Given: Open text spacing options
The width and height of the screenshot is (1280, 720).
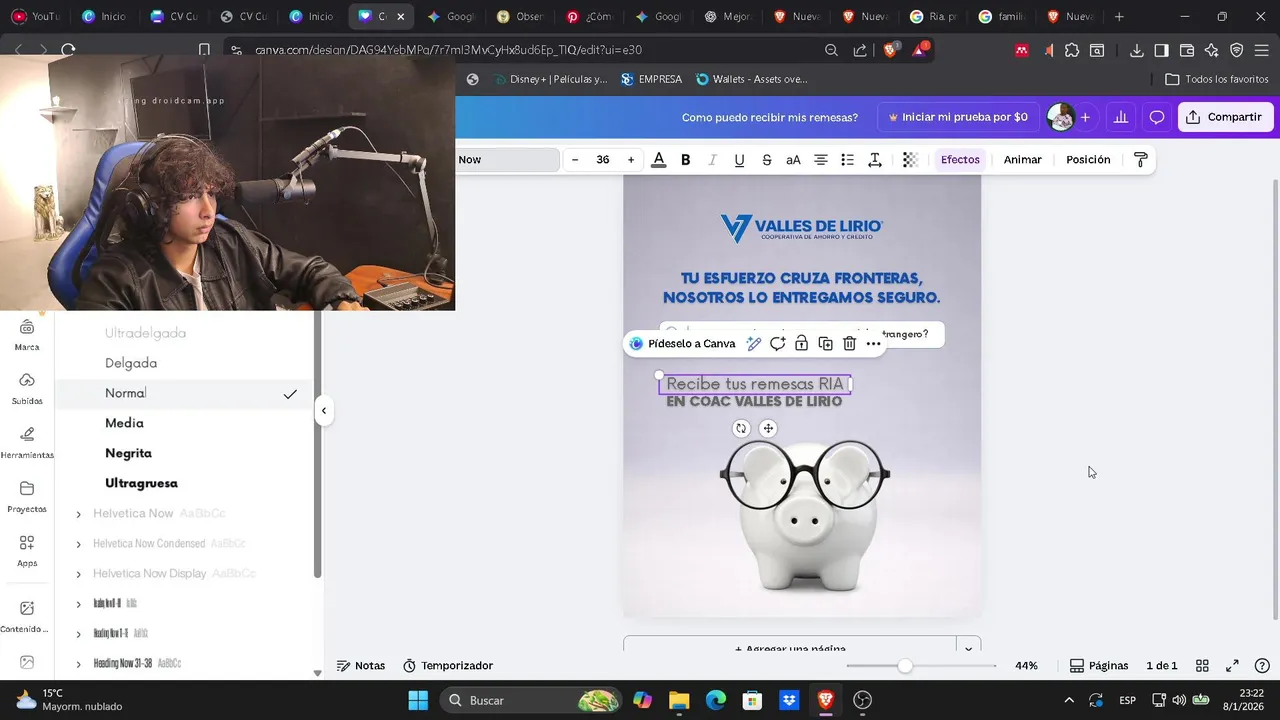Looking at the screenshot, I should coord(874,160).
